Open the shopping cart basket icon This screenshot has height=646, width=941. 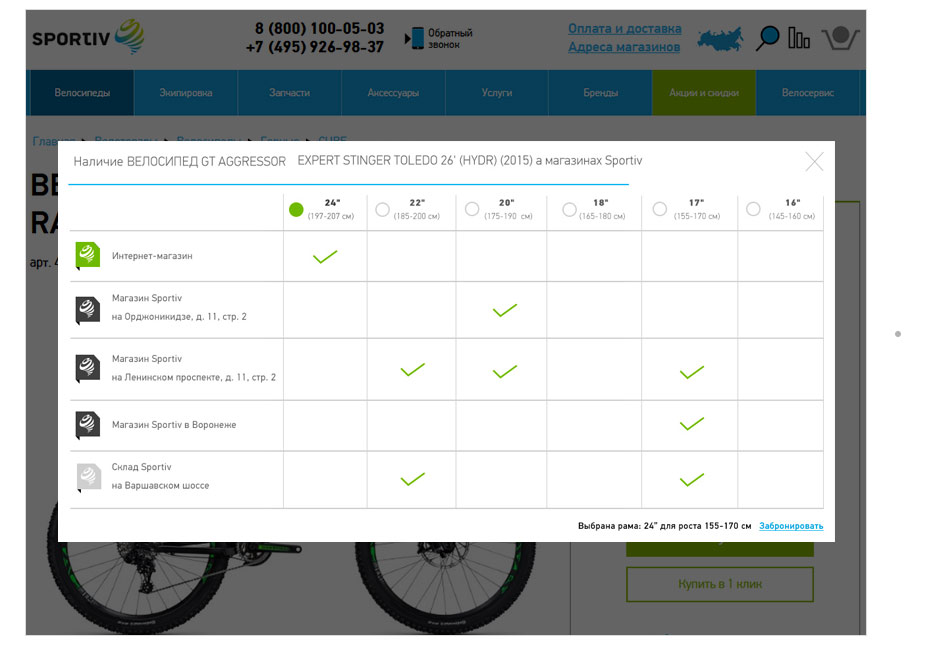point(840,38)
